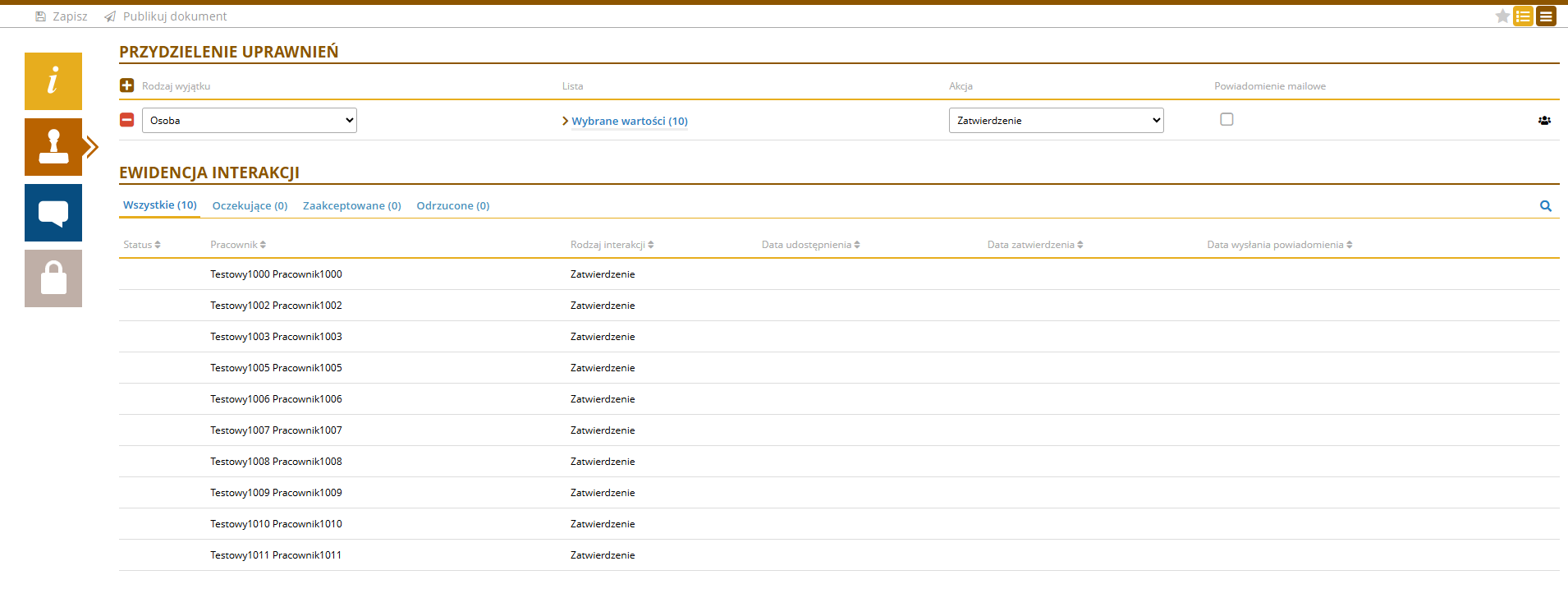Open the yellow info section tile
The width and height of the screenshot is (1568, 598).
pos(53,81)
